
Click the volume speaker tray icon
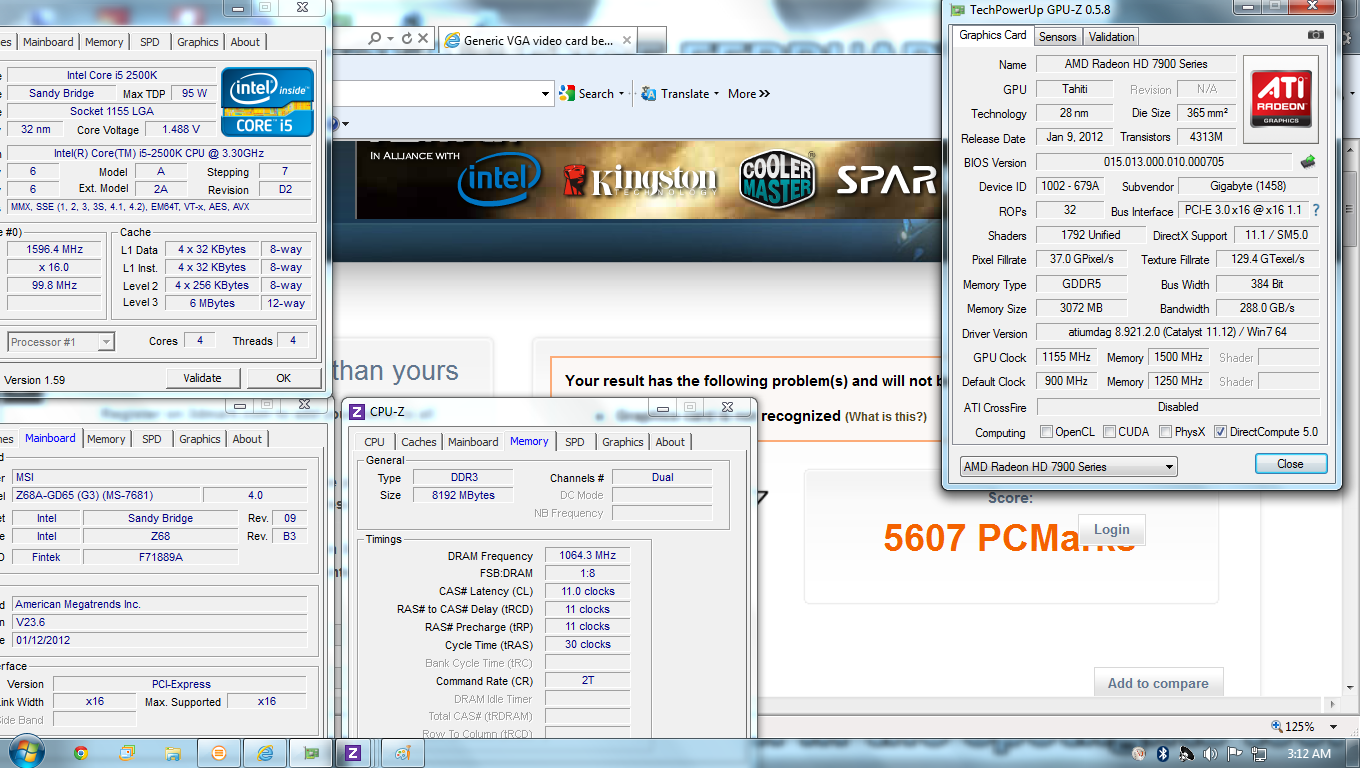[x=1211, y=753]
